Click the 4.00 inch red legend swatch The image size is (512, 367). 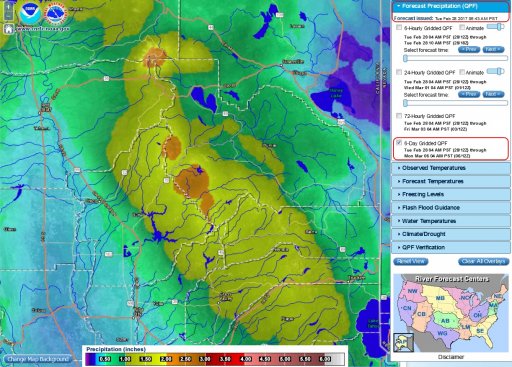tap(245, 359)
